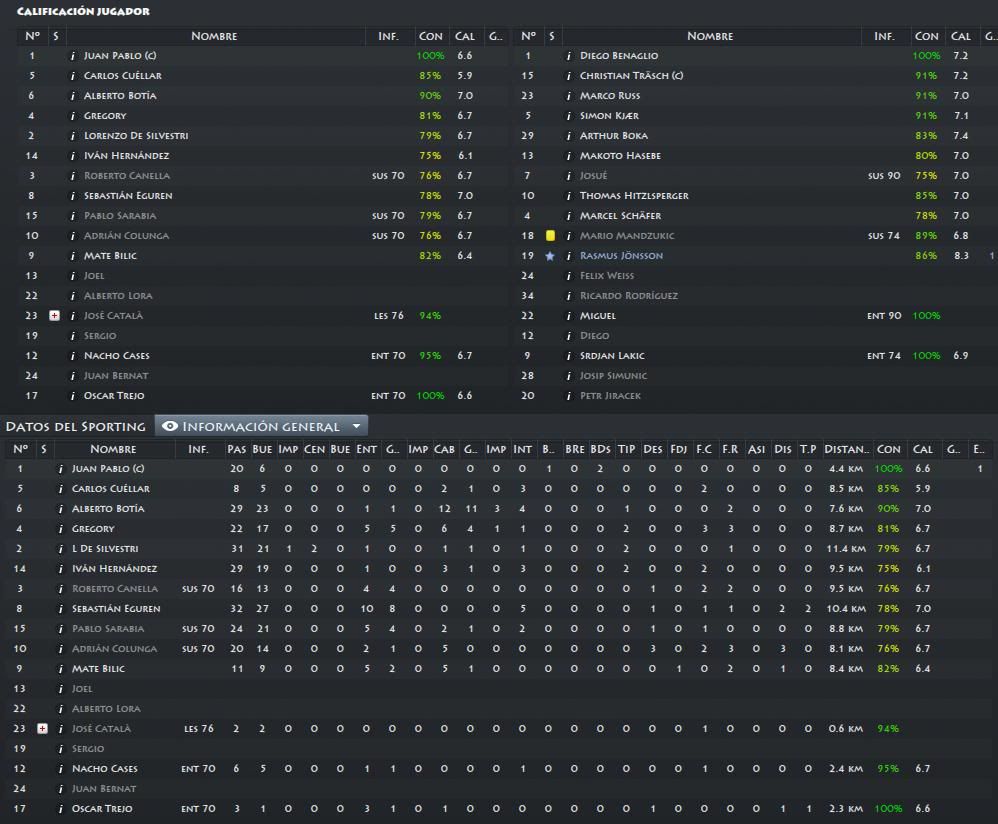Click the Nº header in stats table
The height and width of the screenshot is (824, 998).
(x=20, y=449)
